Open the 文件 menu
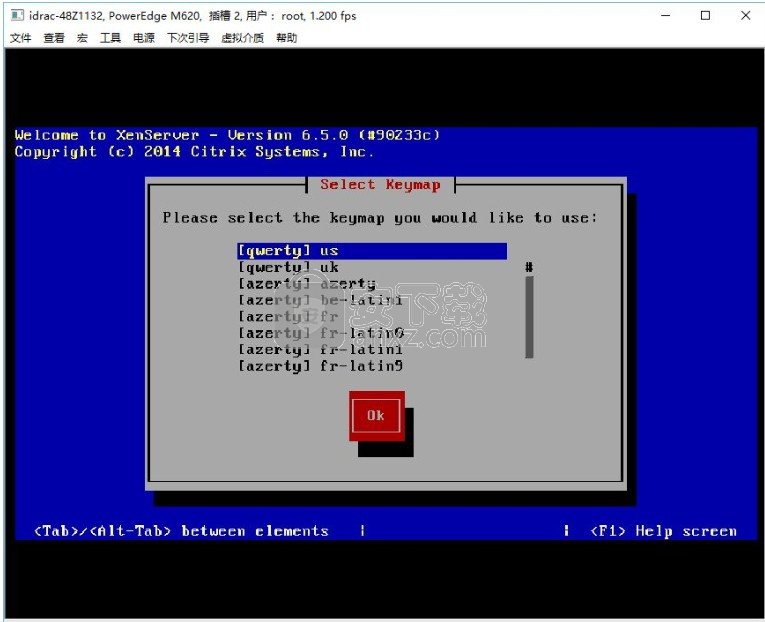 click(x=20, y=38)
